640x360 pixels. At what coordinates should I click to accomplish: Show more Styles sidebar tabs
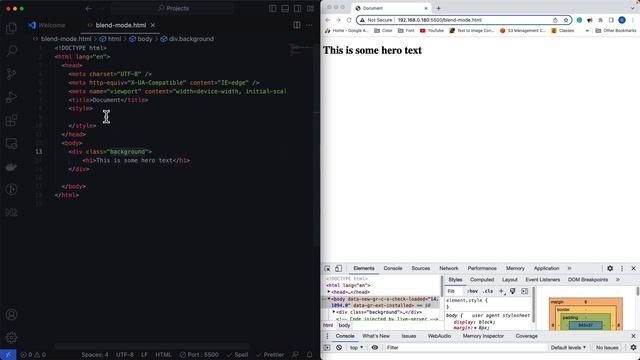618,280
